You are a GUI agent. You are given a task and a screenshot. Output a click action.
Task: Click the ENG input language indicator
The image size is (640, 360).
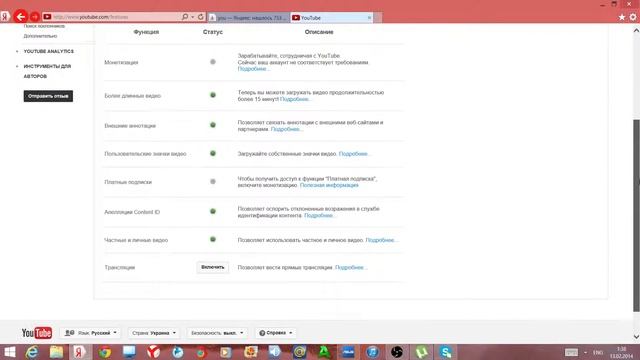tap(598, 352)
